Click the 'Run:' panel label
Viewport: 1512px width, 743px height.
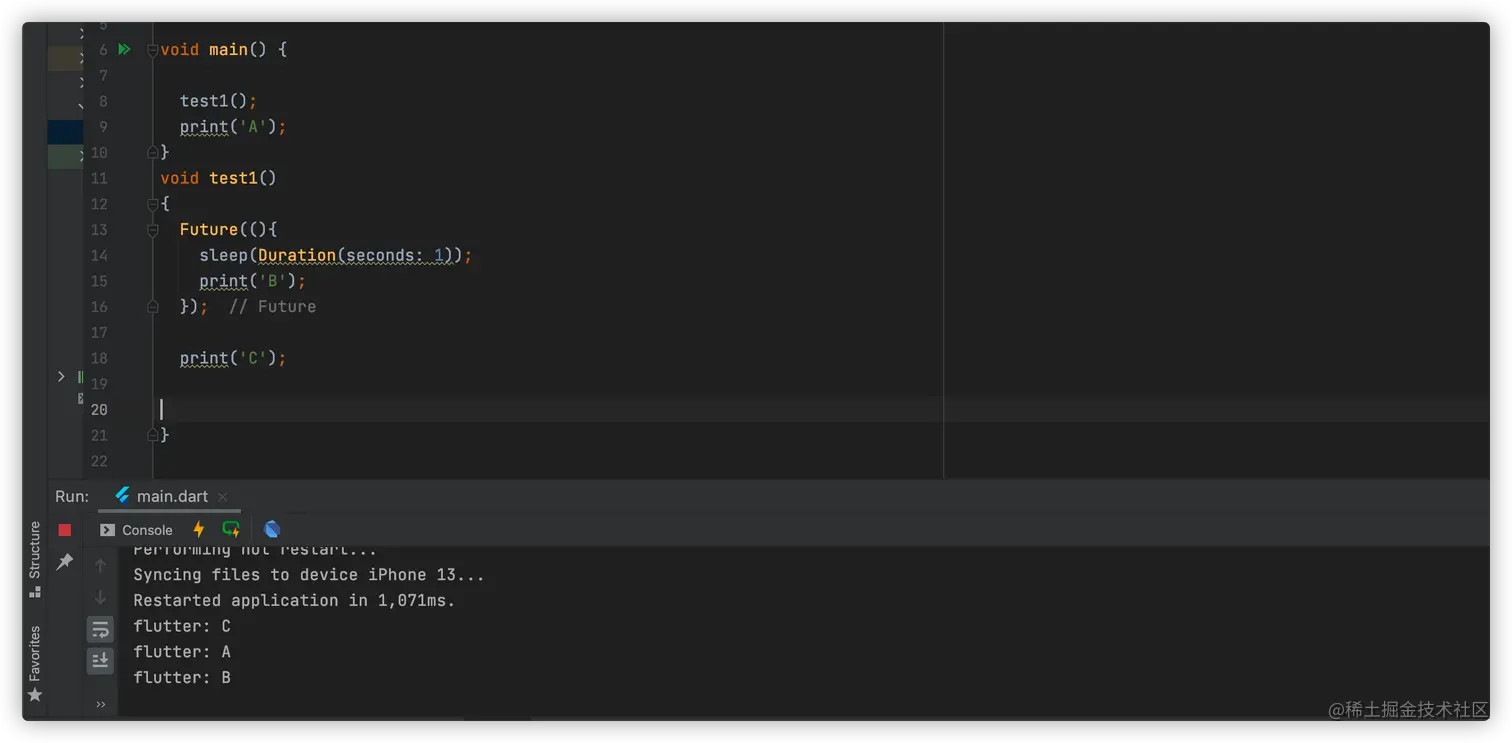72,496
